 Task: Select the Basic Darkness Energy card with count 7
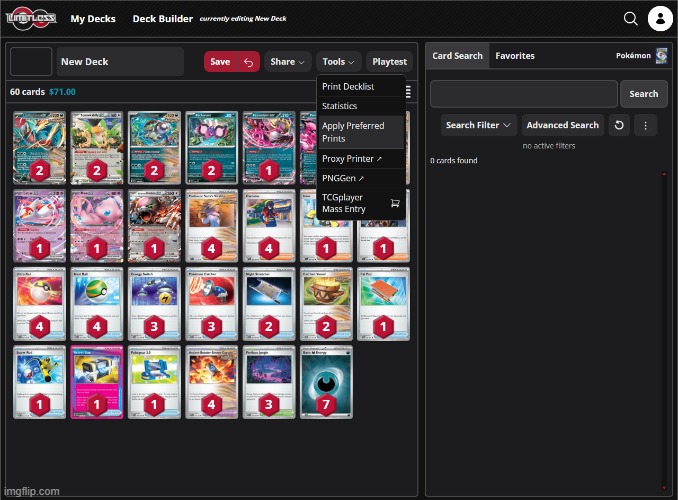point(326,382)
